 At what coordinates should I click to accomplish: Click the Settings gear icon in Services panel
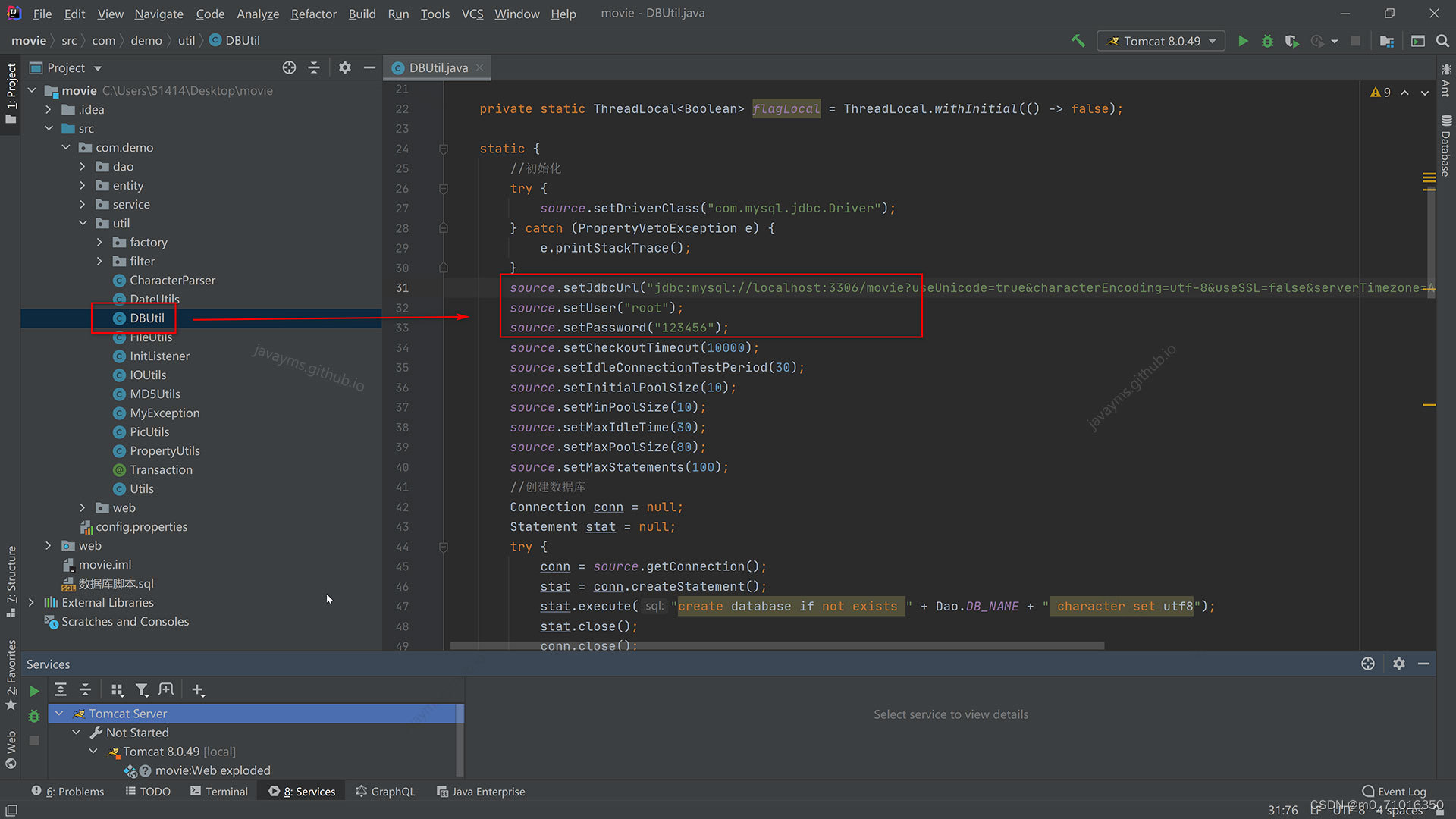[1399, 663]
